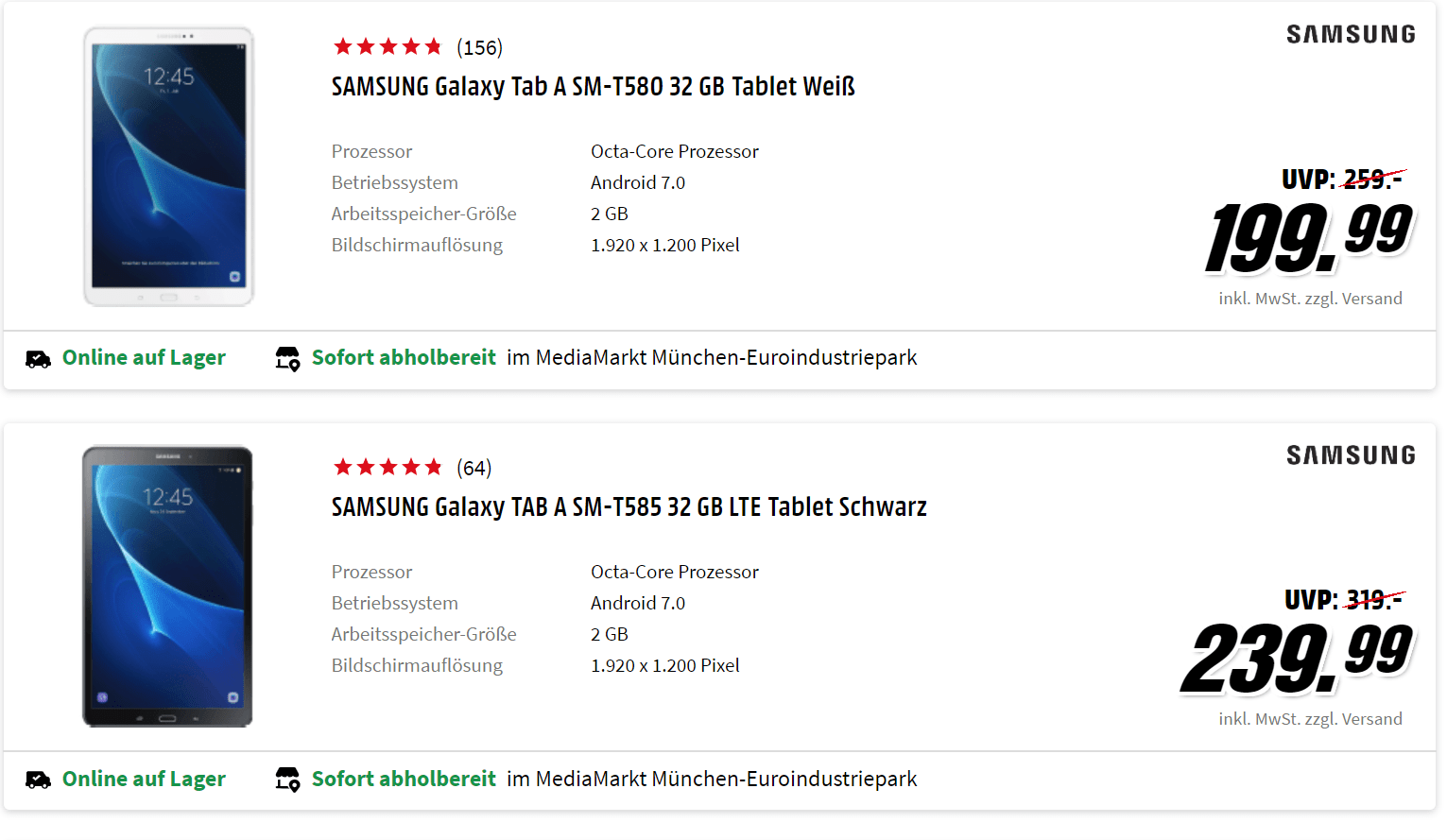The width and height of the screenshot is (1447, 840).
Task: Open the Galaxy TAB A SM-T585 LTE title
Action: click(x=629, y=507)
